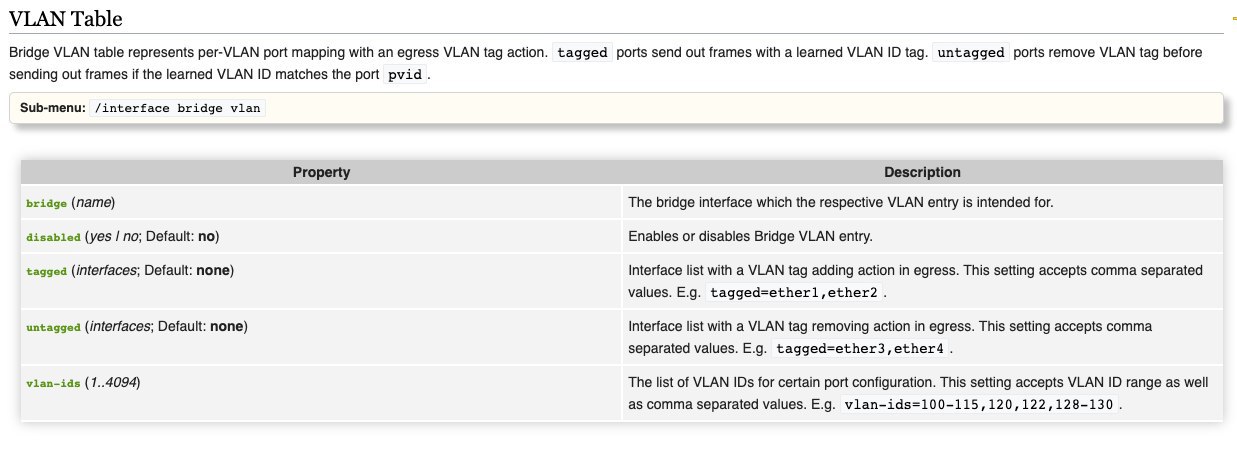The image size is (1237, 454).
Task: Click the Sub-menu: label
Action: tap(53, 108)
